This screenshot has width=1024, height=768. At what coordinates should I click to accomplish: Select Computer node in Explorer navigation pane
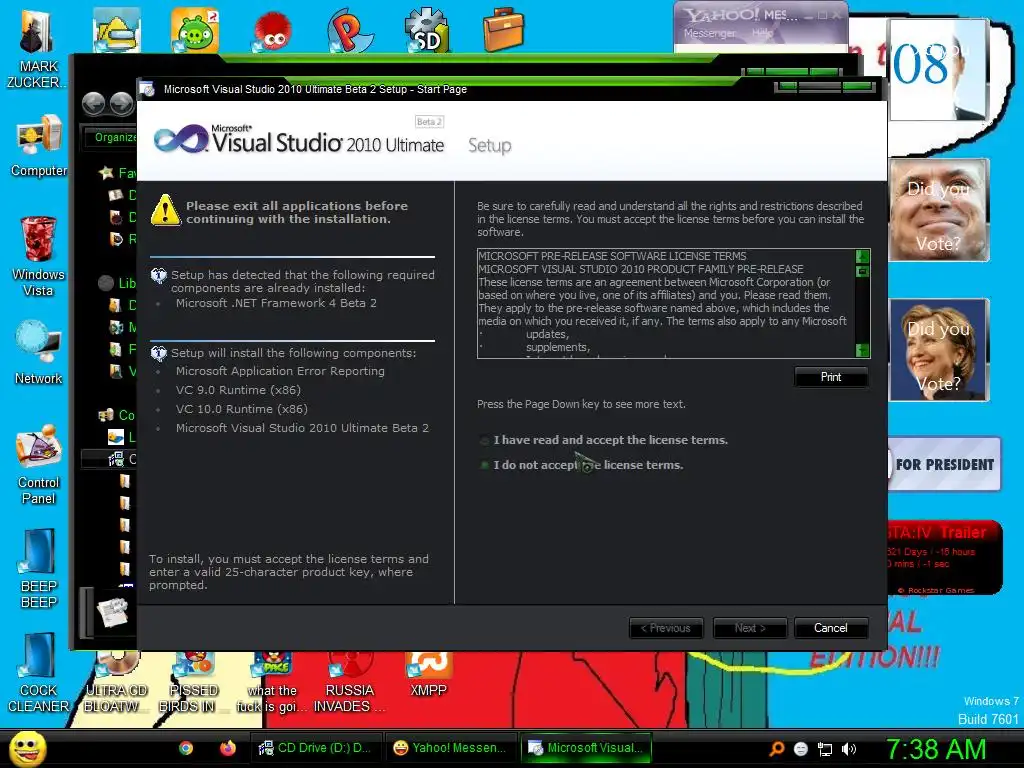116,415
